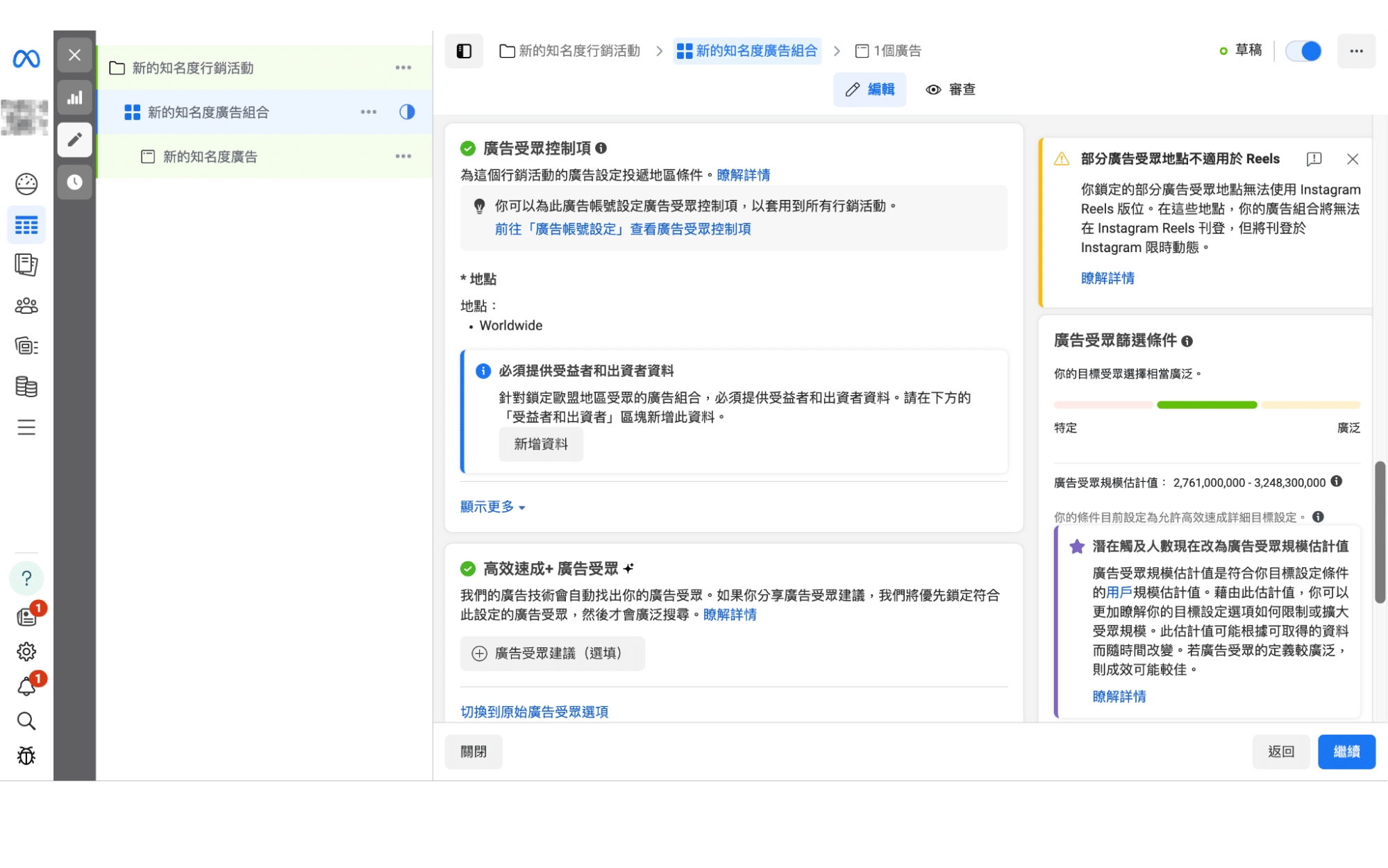This screenshot has height=868, width=1388.
Task: Open the Campaigns table grid icon
Action: 26,225
